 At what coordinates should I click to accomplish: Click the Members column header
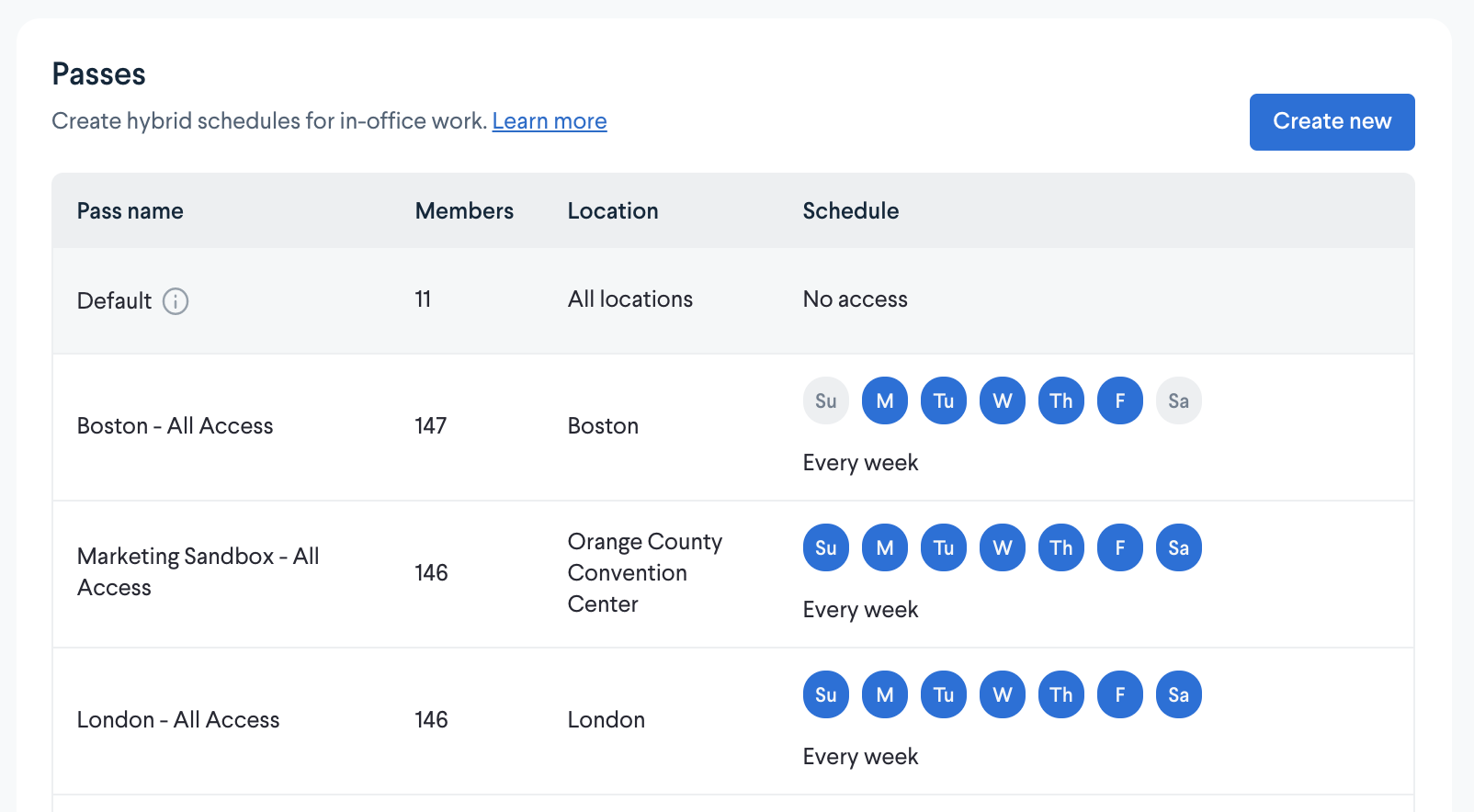pyautogui.click(x=464, y=210)
